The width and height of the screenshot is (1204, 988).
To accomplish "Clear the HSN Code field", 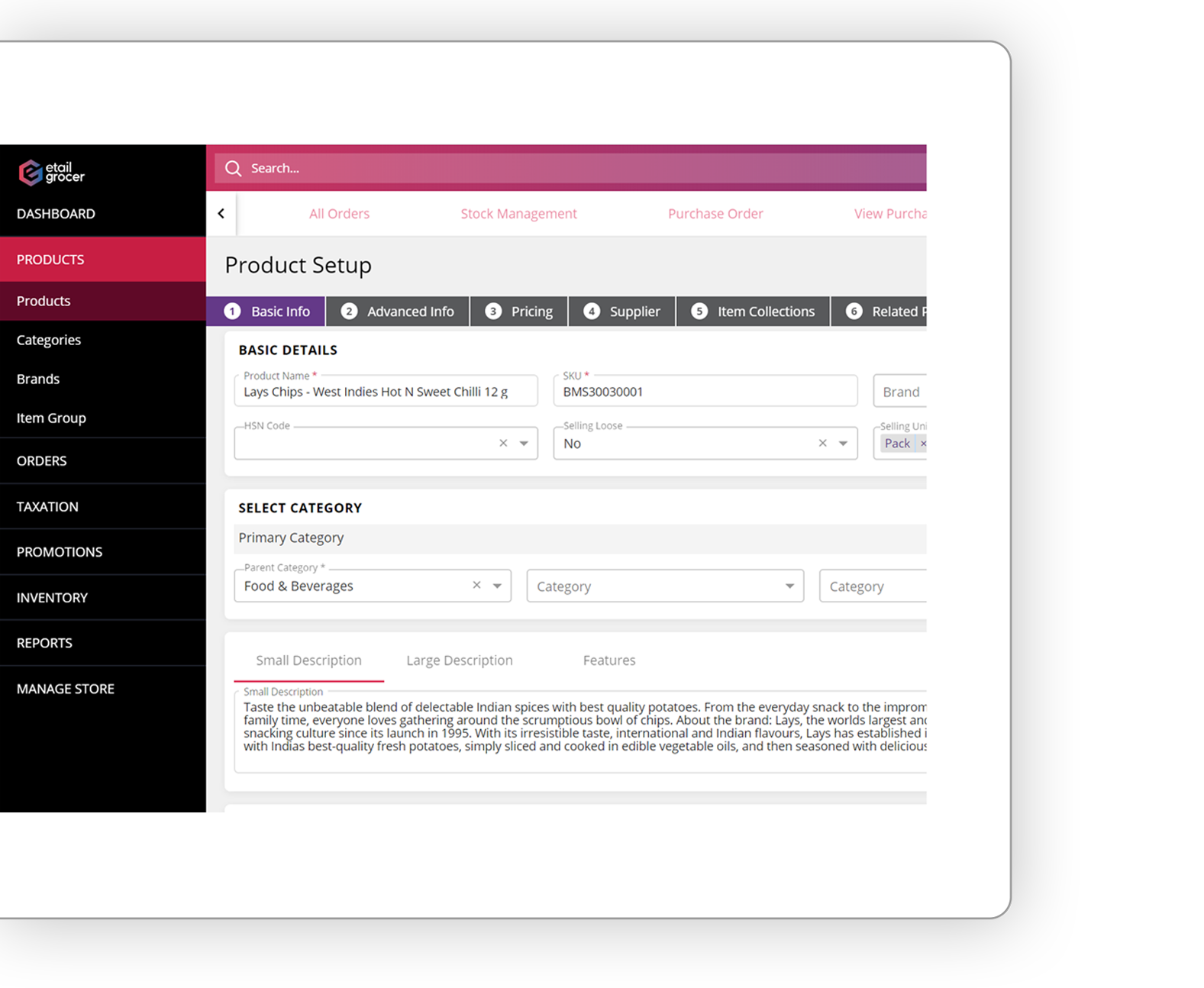I will click(x=503, y=443).
